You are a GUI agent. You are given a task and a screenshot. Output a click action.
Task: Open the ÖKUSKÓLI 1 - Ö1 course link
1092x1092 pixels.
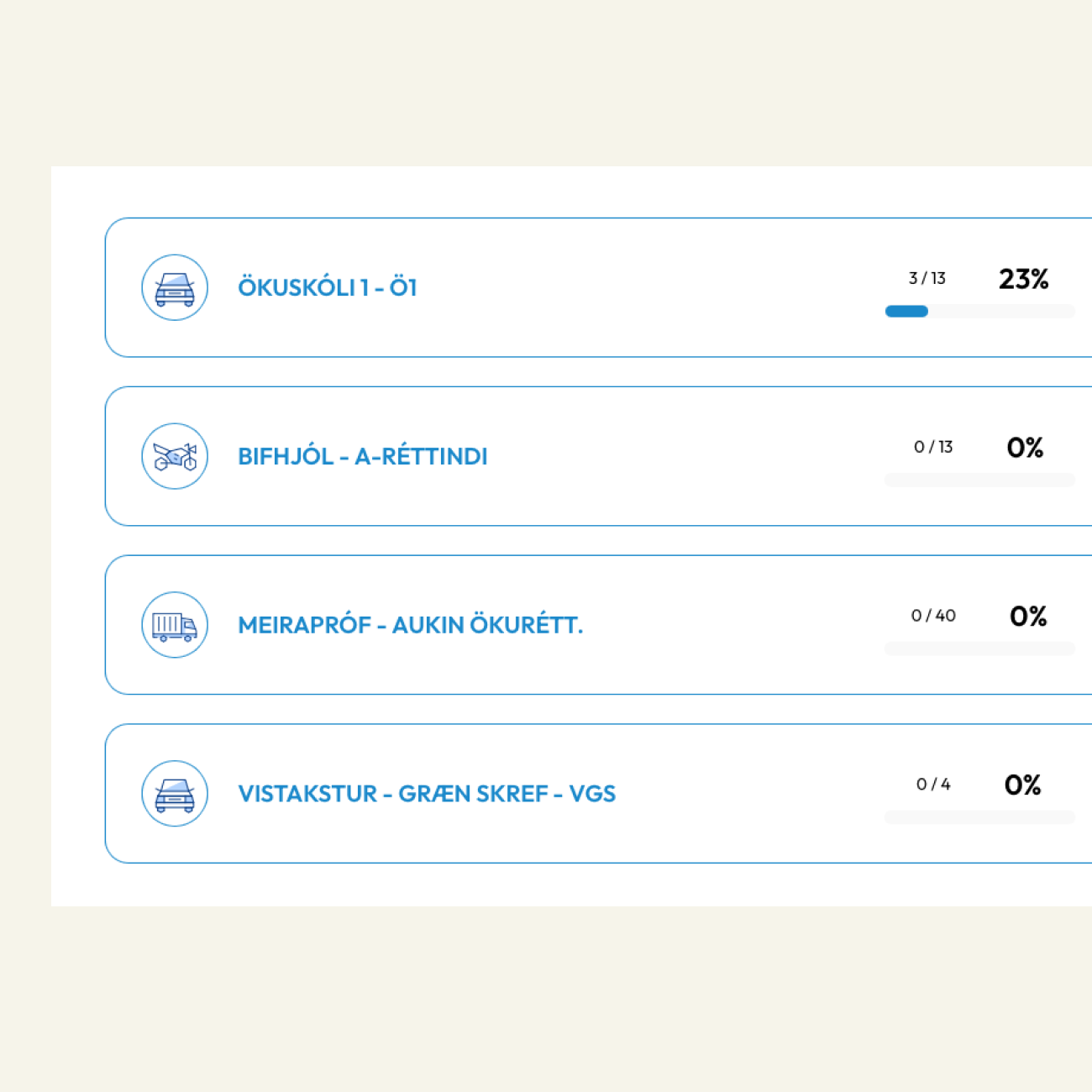point(328,288)
